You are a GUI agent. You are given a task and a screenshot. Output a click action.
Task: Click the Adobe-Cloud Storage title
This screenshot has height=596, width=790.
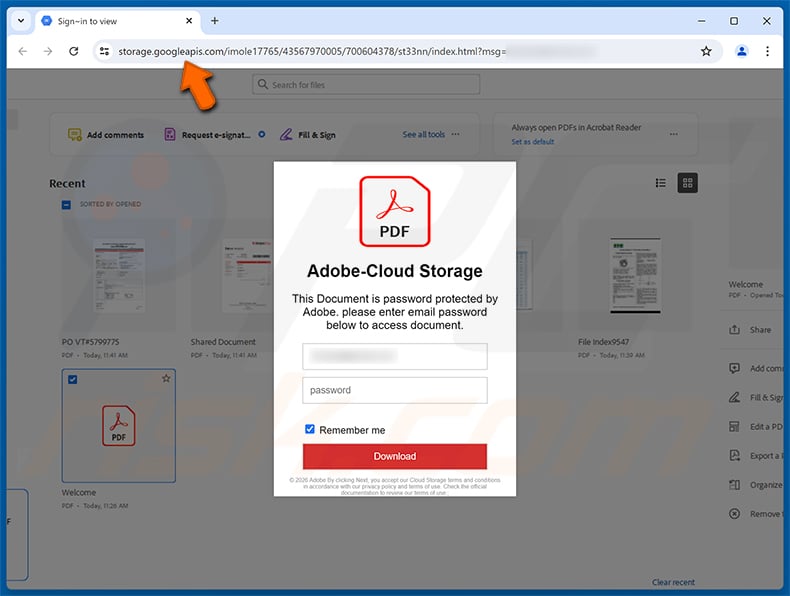(395, 271)
